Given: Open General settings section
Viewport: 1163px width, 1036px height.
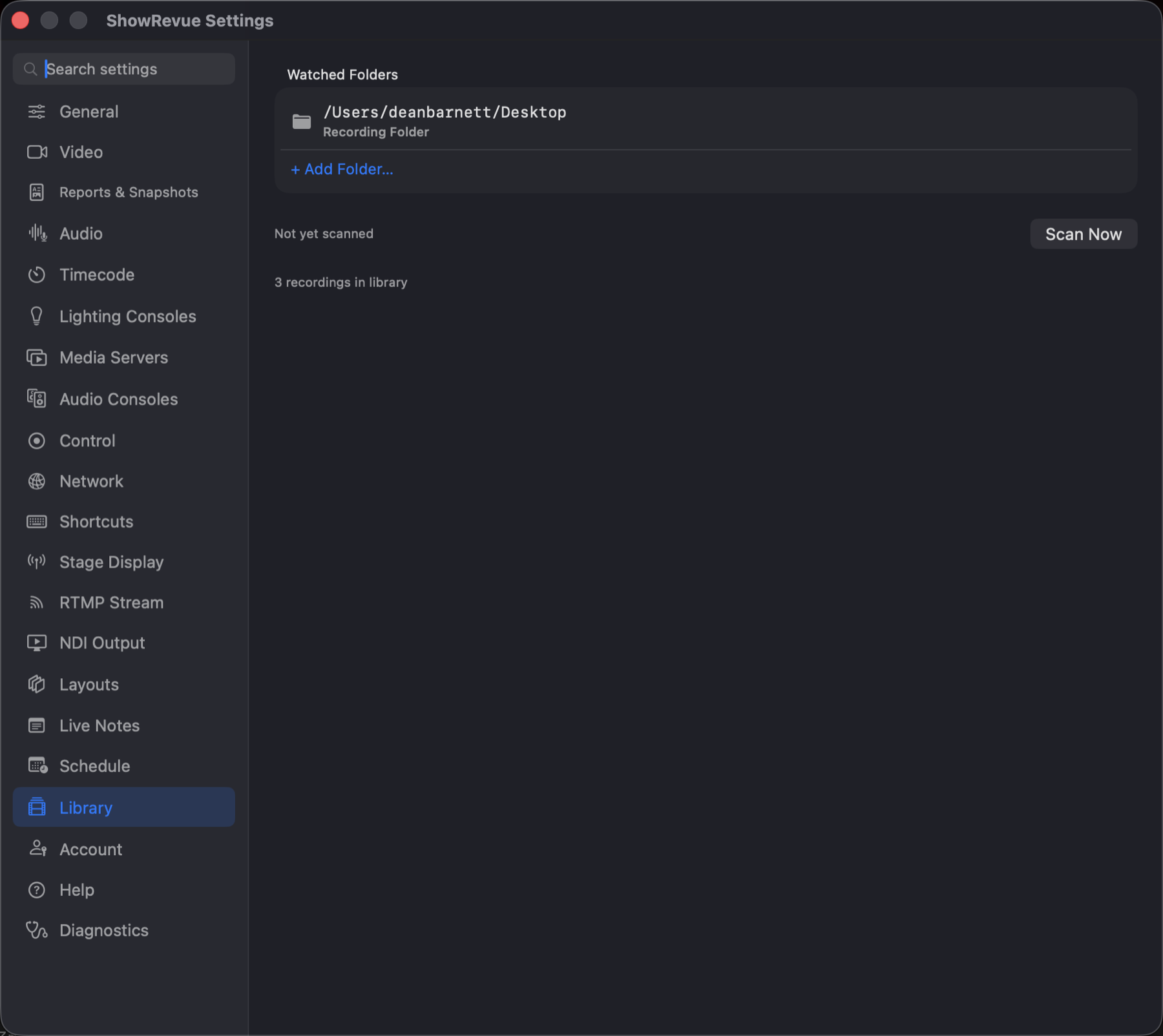Looking at the screenshot, I should pyautogui.click(x=123, y=112).
